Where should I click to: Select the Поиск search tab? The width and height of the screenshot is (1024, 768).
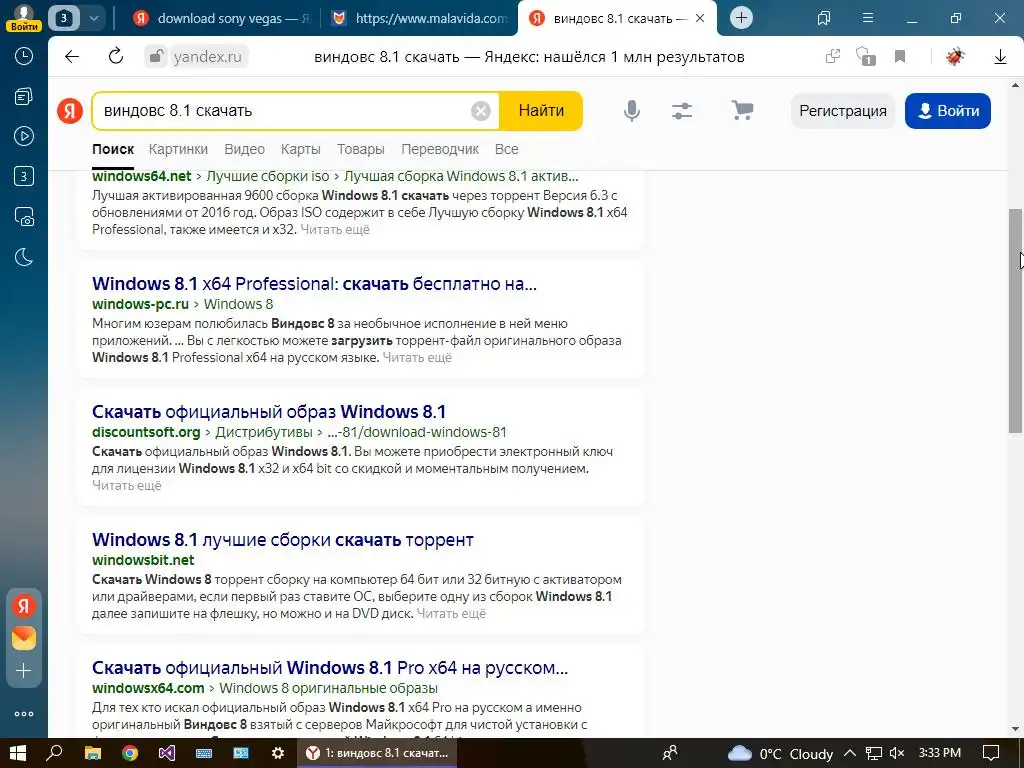[113, 150]
